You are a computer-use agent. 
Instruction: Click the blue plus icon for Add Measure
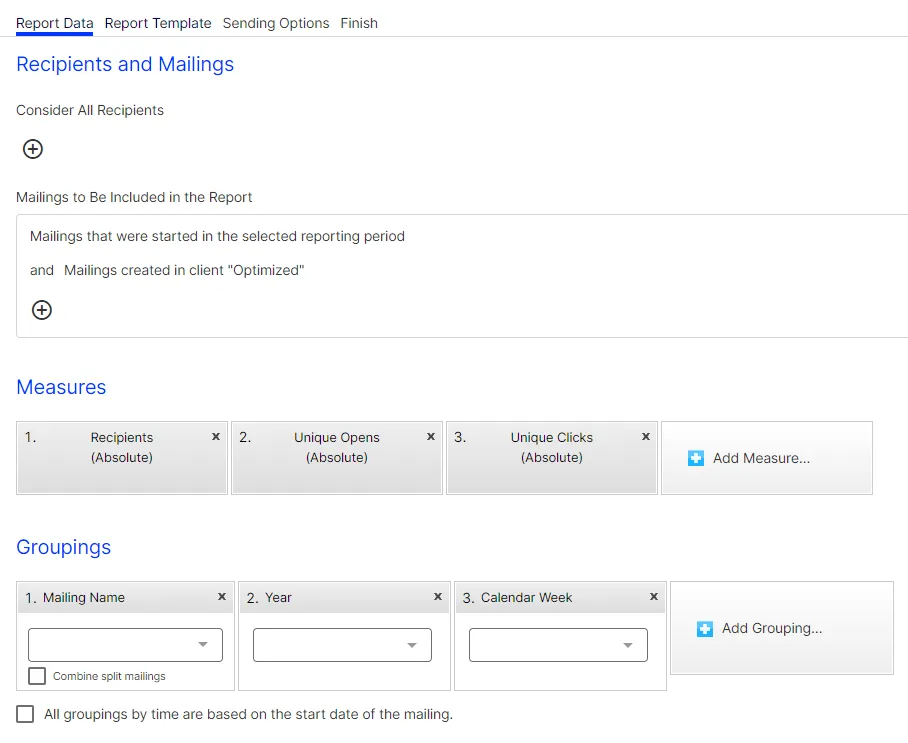695,458
